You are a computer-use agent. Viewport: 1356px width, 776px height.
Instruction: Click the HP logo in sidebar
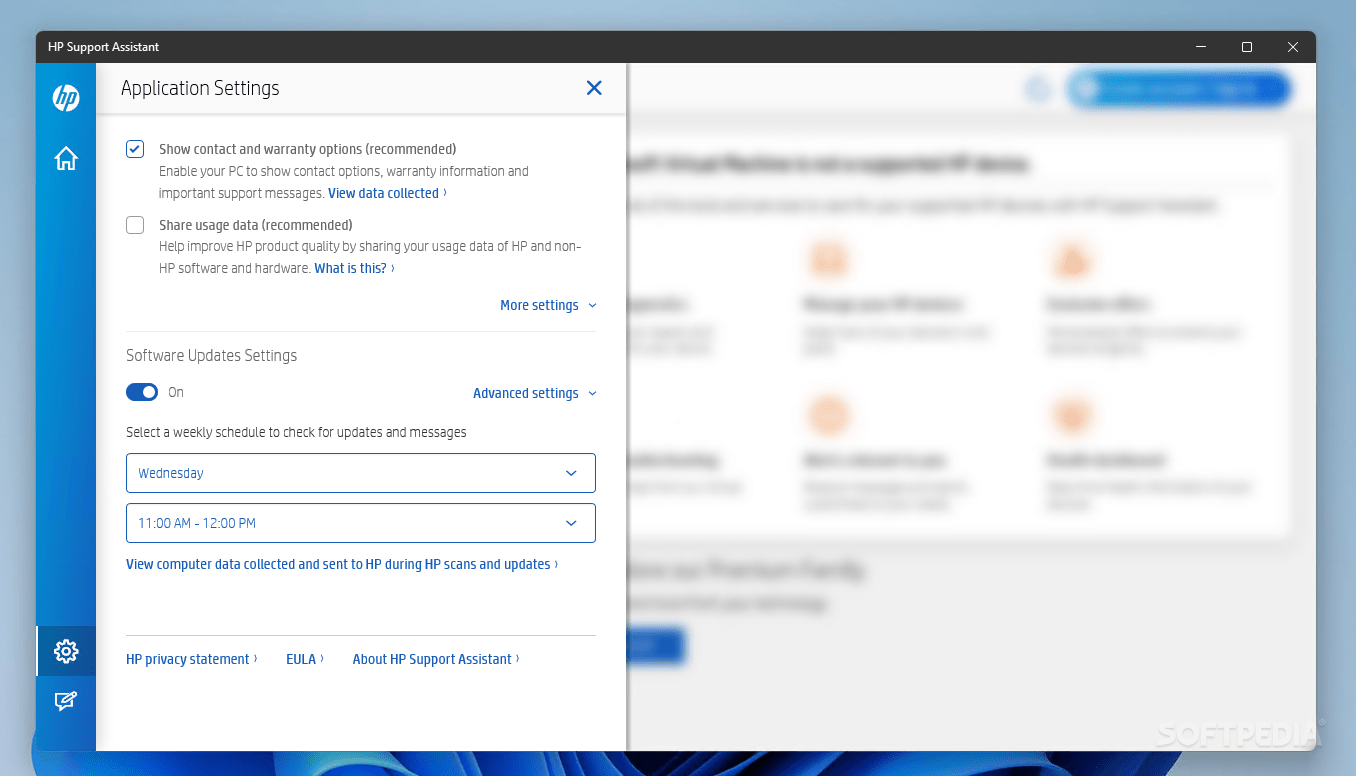coord(66,98)
